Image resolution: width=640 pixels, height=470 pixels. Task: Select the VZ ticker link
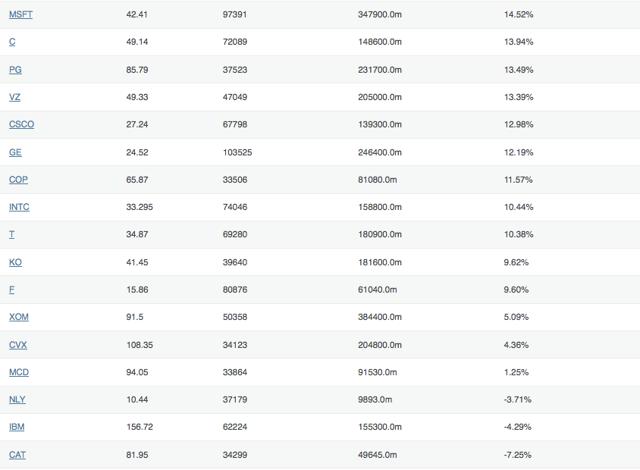[x=15, y=97]
